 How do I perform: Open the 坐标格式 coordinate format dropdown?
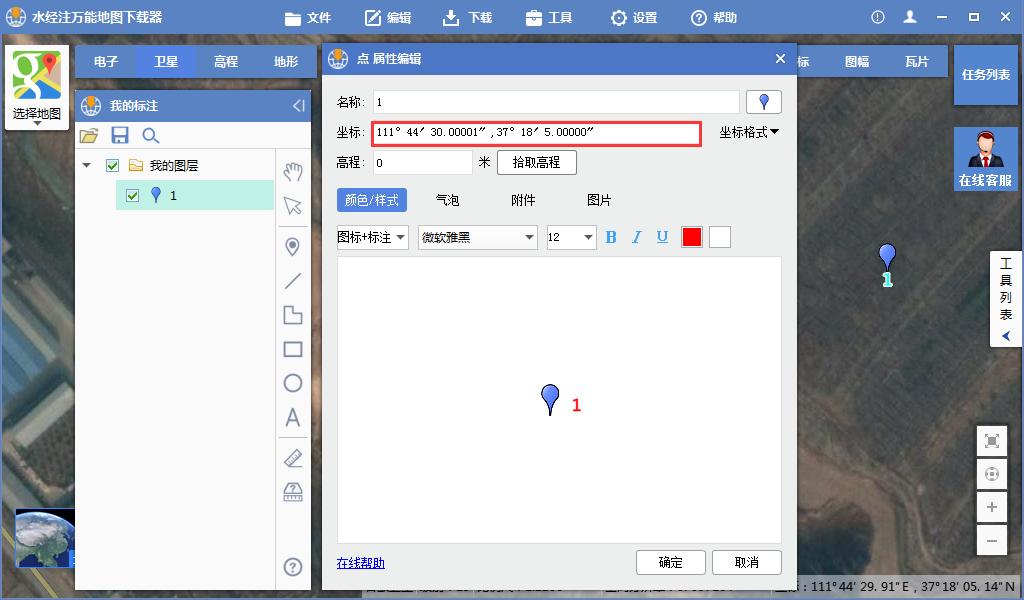point(748,133)
